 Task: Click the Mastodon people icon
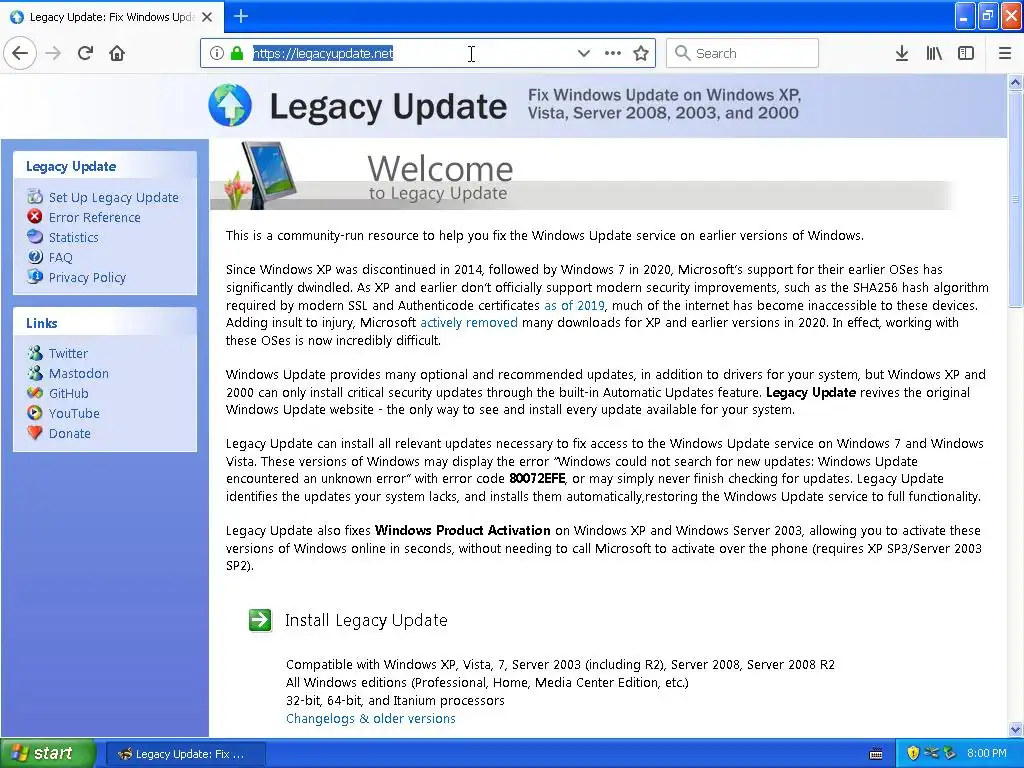tap(35, 373)
